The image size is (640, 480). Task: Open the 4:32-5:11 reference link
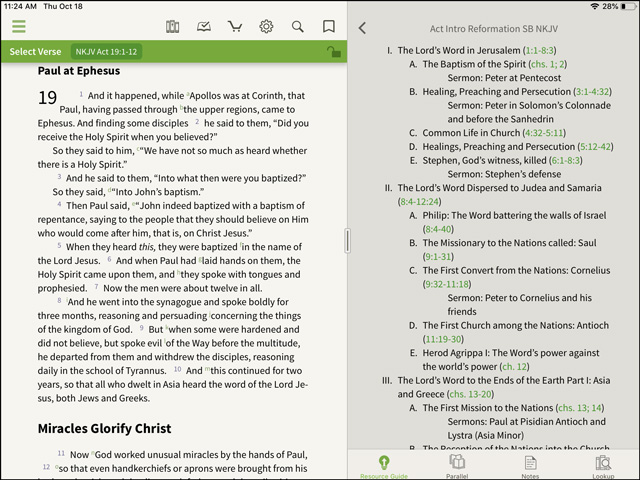tap(544, 133)
